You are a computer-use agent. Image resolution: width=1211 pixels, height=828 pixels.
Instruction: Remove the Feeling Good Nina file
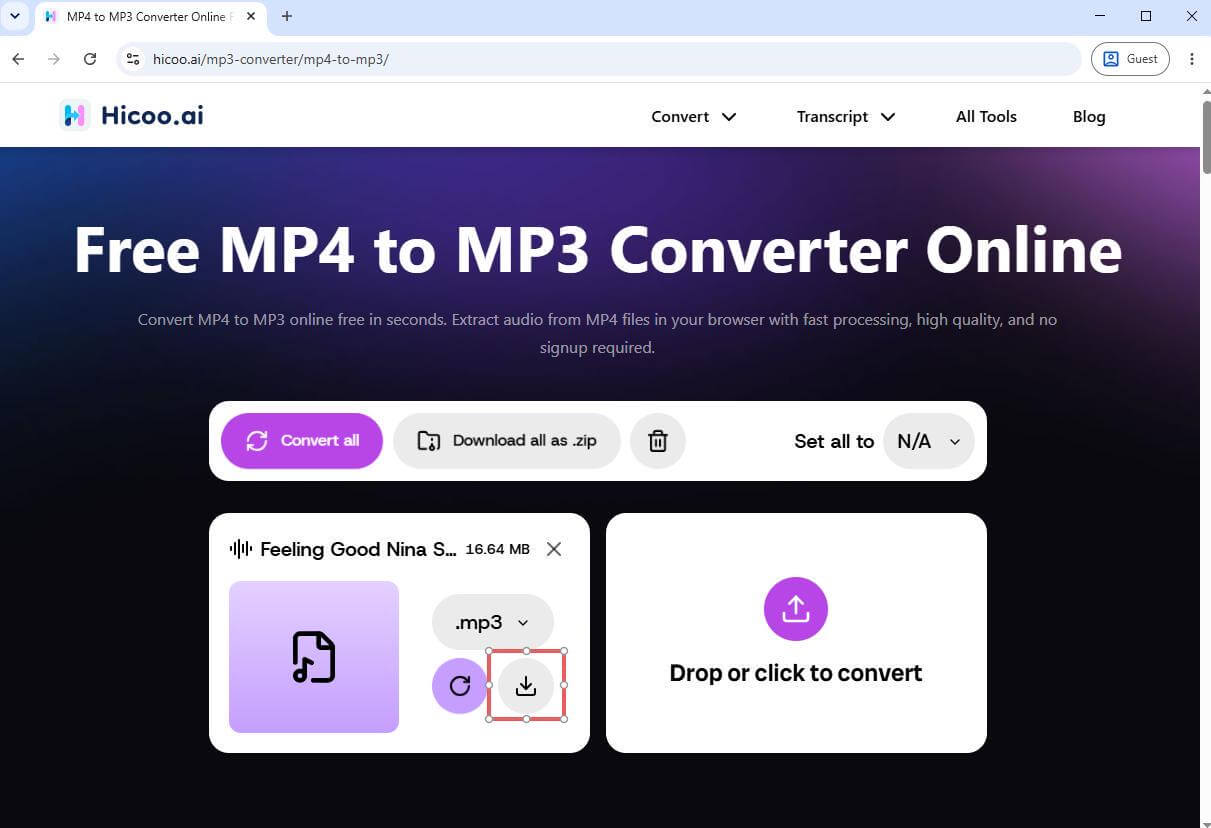pos(554,549)
